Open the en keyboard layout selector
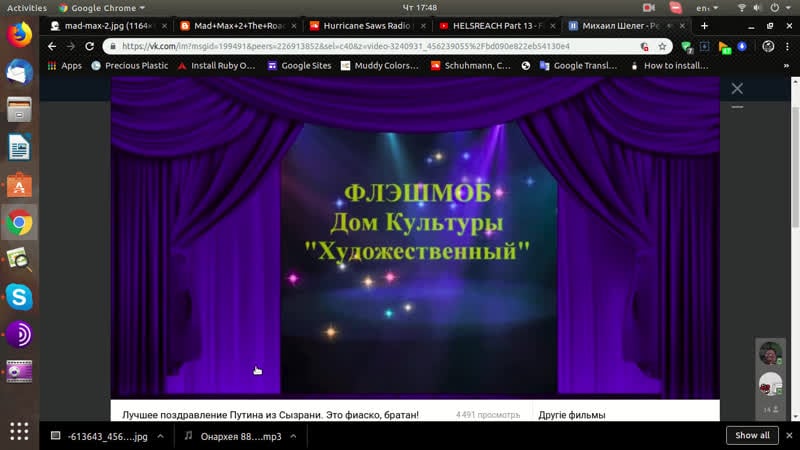This screenshot has height=450, width=800. pyautogui.click(x=707, y=8)
